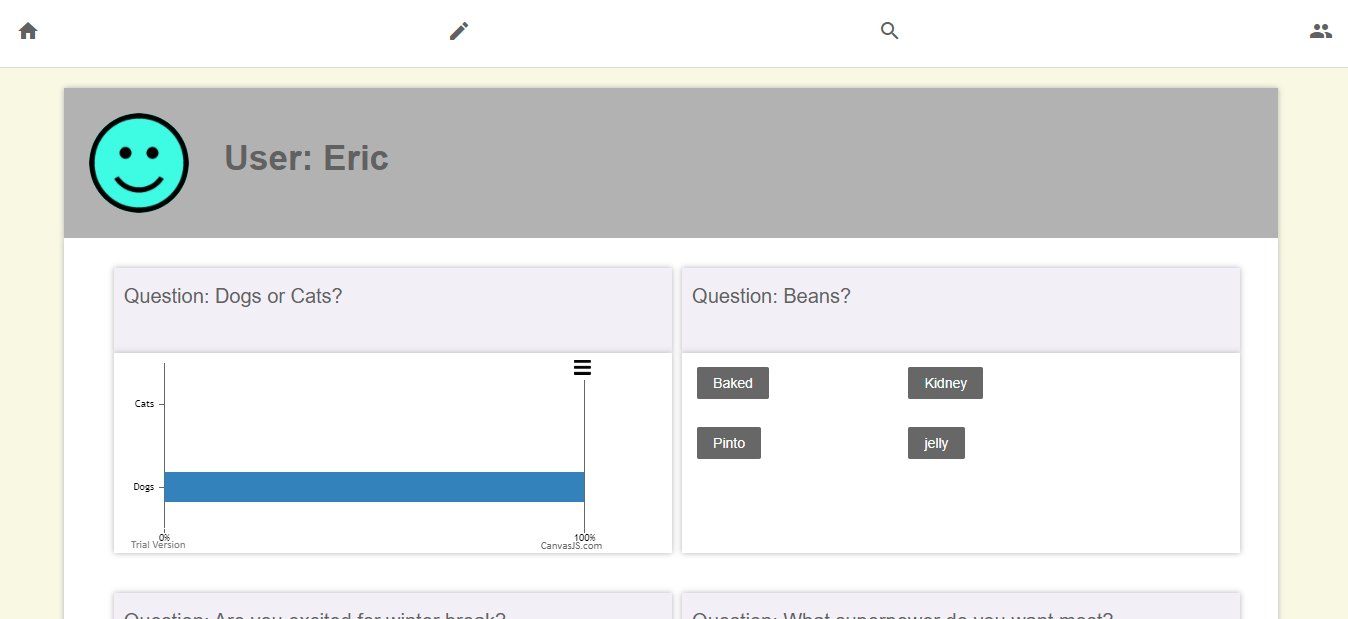Click the search magnifier icon
The width and height of the screenshot is (1348, 619).
click(889, 30)
